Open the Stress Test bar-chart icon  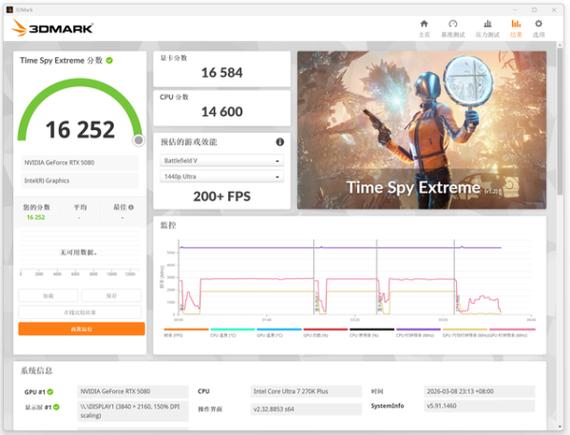(x=487, y=28)
